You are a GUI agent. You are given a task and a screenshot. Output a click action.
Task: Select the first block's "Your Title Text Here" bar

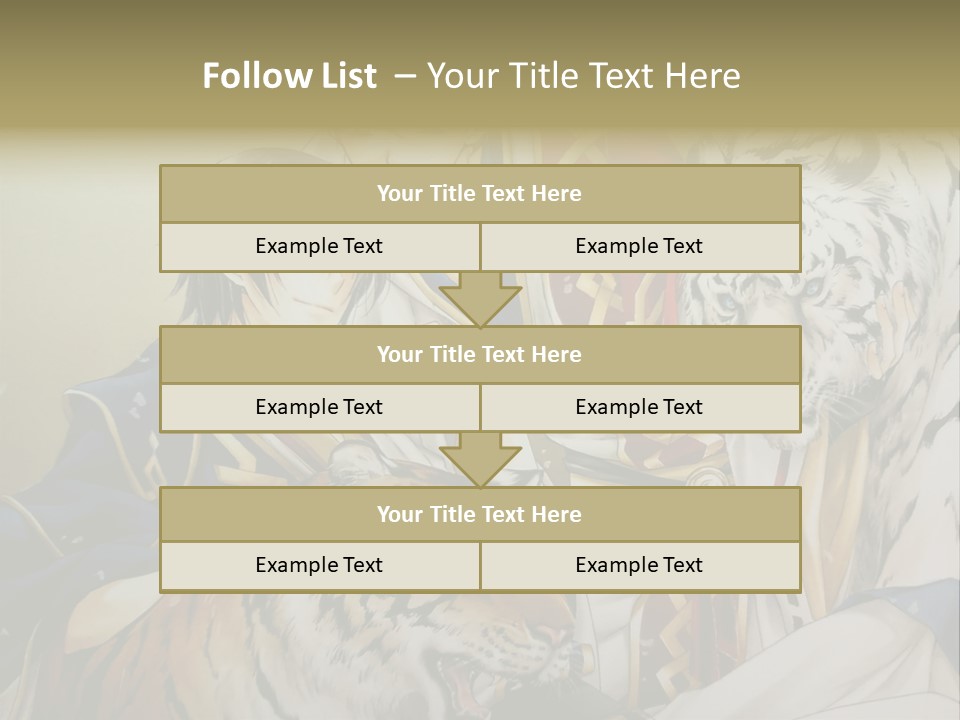click(480, 193)
